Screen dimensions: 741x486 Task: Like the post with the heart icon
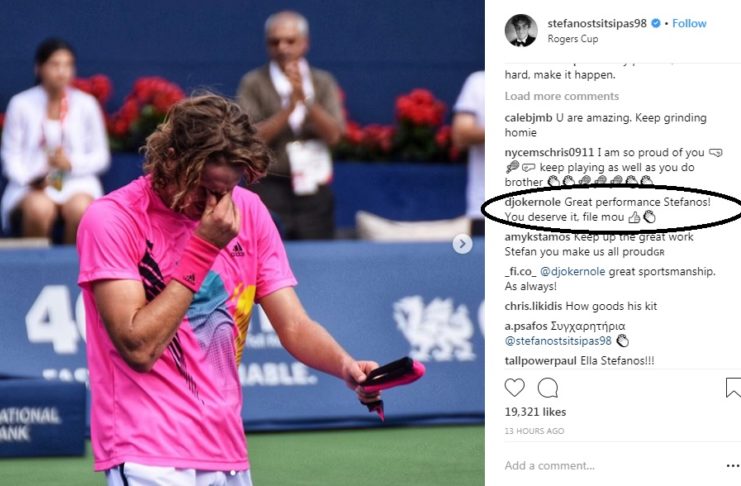(x=515, y=388)
